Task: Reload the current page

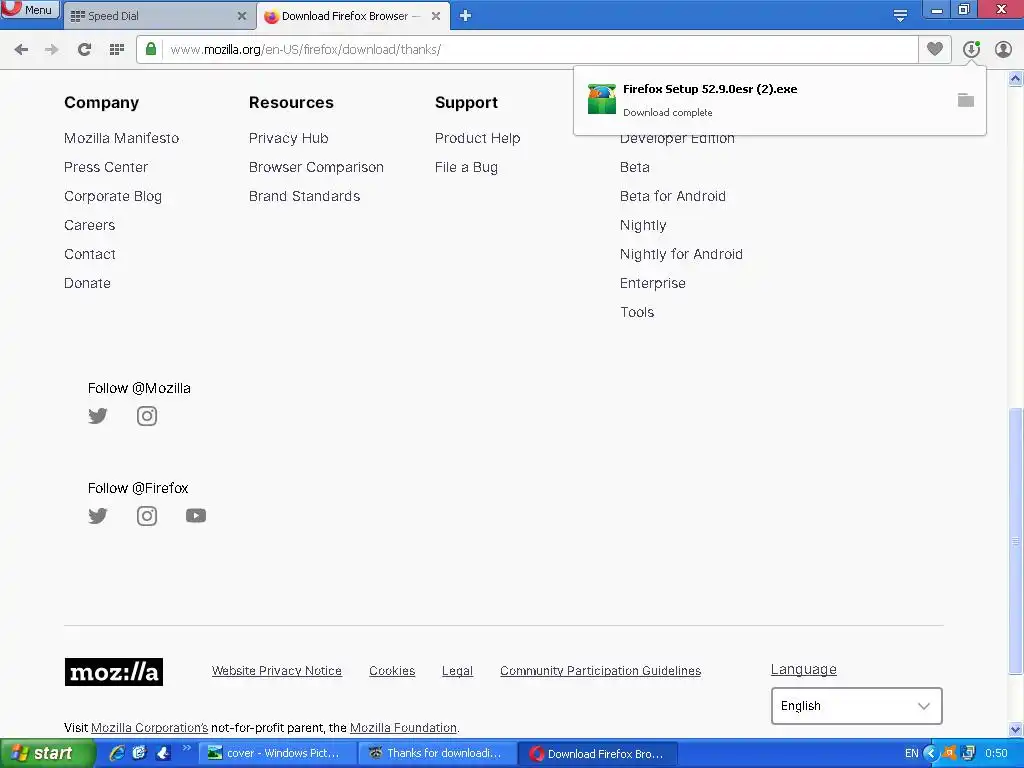Action: click(84, 50)
